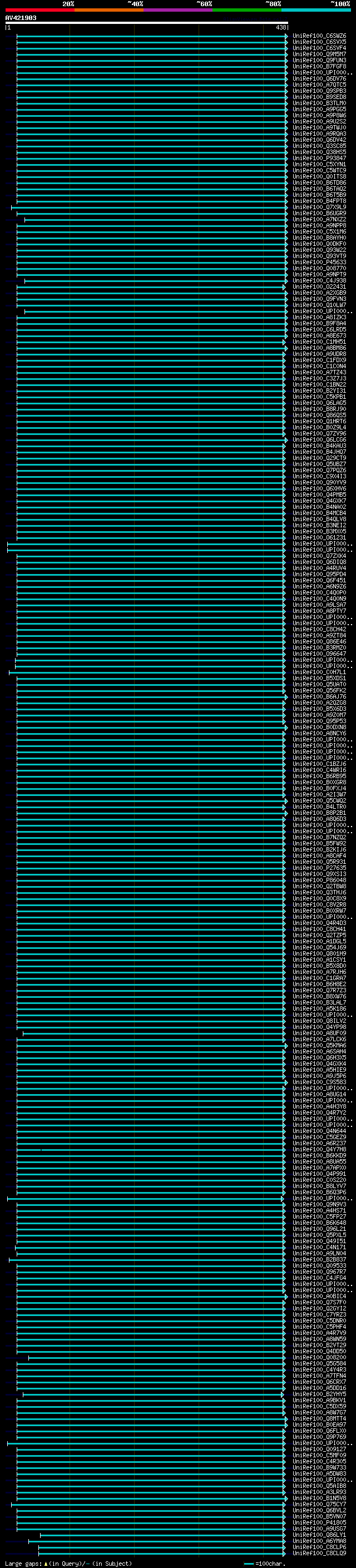Select the UniRef100_C4J938 label

[319, 280]
